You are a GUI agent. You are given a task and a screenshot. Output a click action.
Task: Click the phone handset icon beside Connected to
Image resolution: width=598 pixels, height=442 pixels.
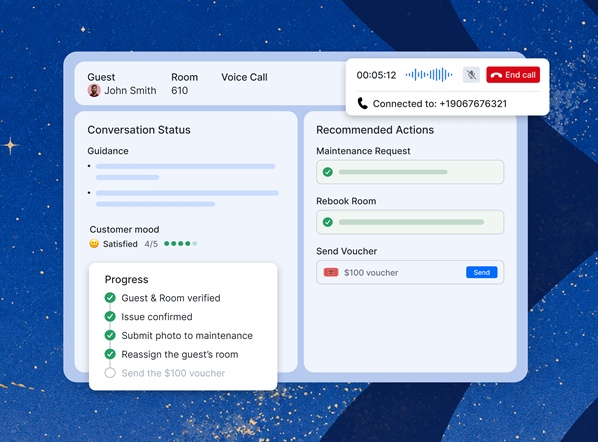coord(362,103)
